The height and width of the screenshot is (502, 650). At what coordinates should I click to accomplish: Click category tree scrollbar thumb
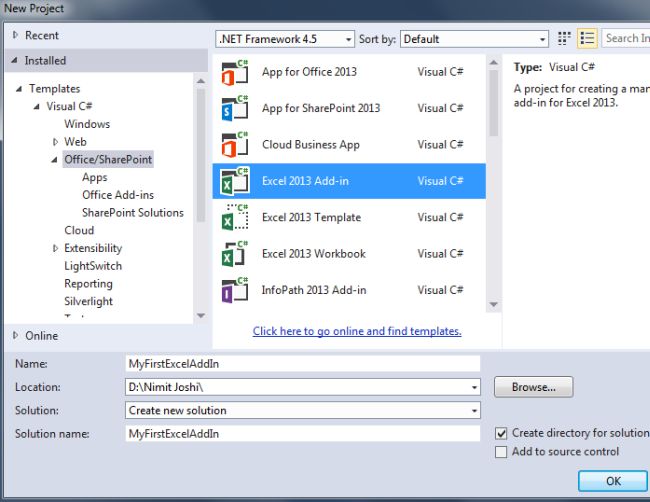[x=201, y=155]
